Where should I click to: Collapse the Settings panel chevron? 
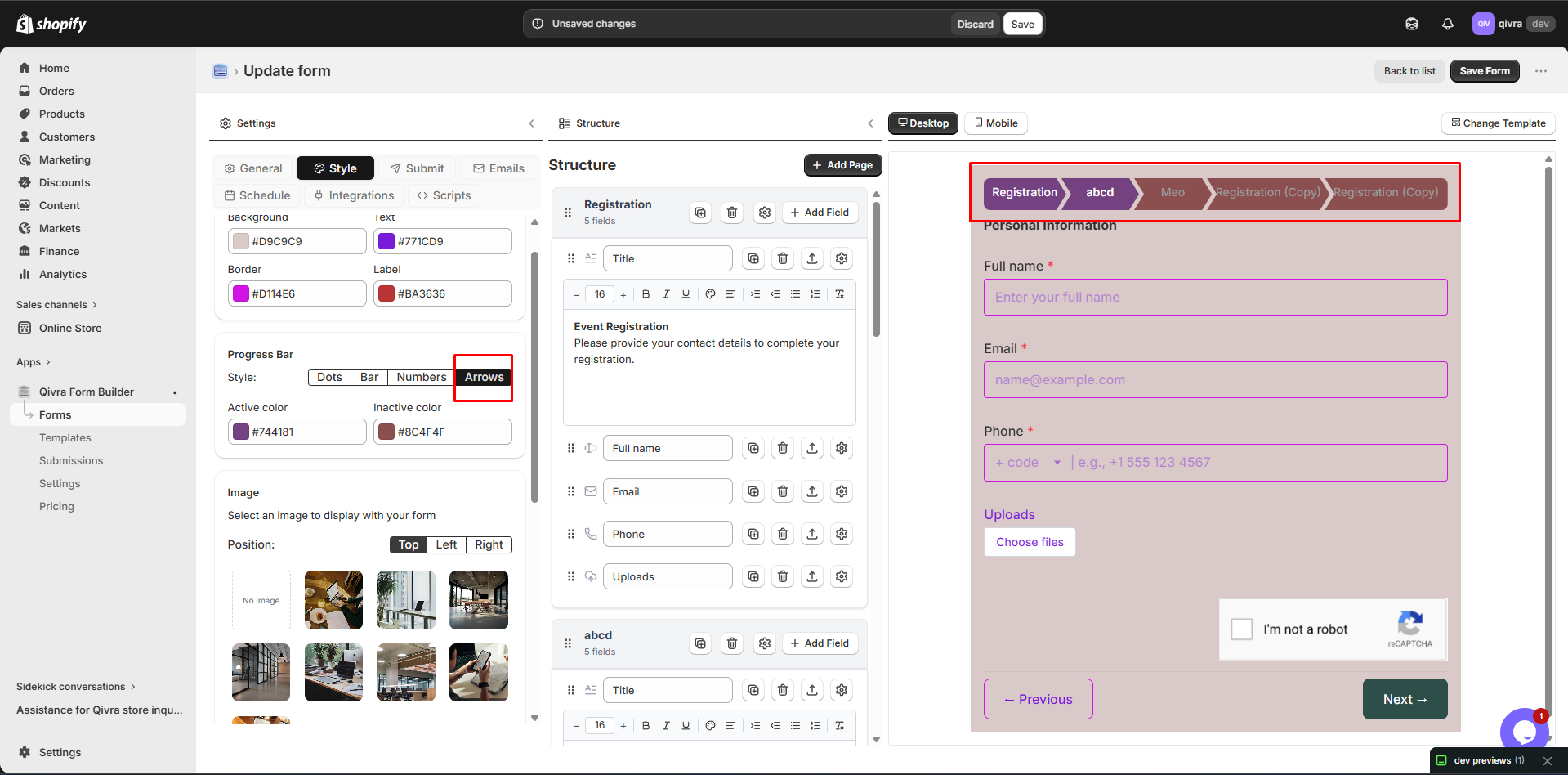tap(531, 123)
